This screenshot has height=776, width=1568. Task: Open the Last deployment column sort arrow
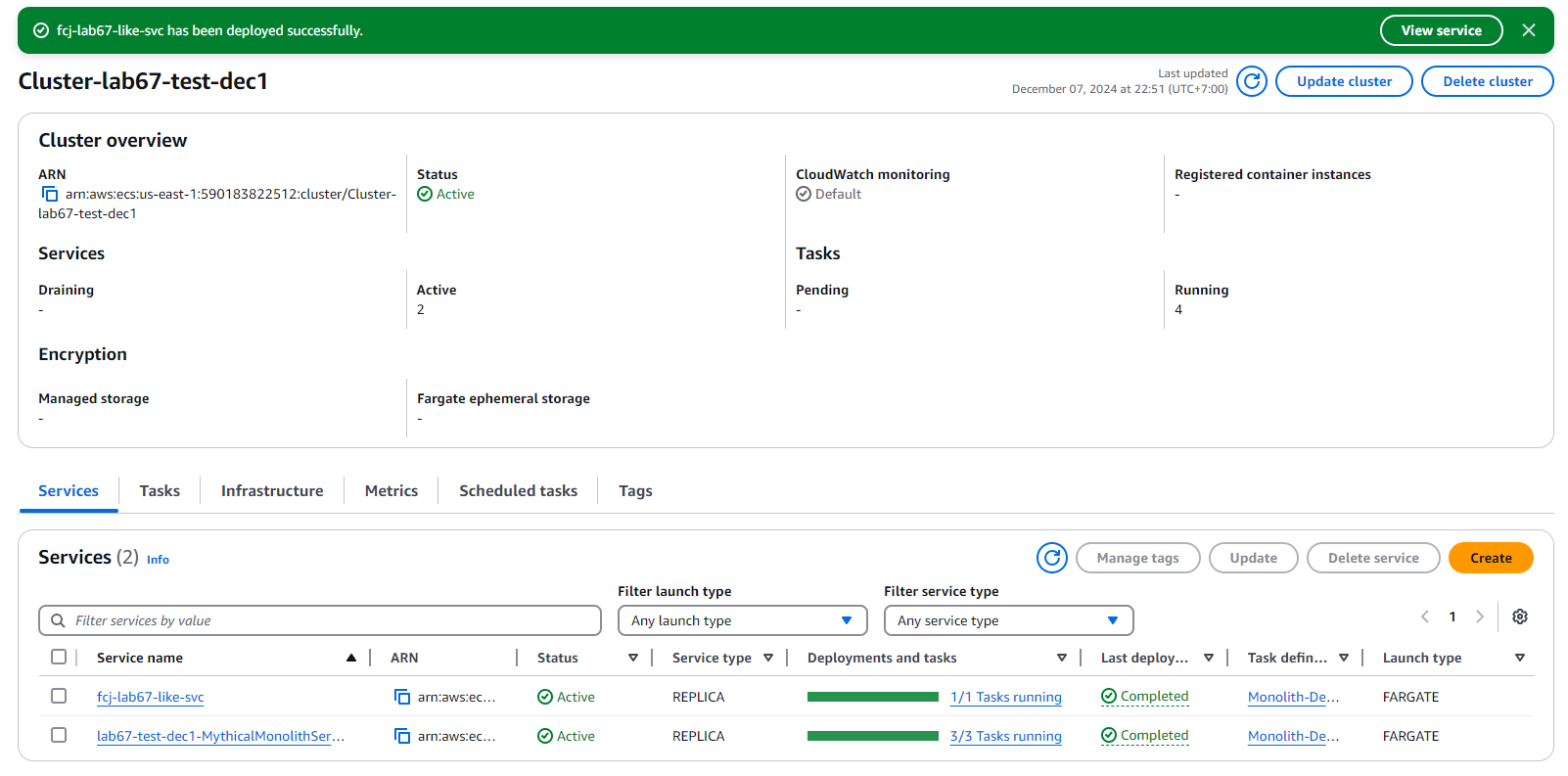tap(1209, 658)
